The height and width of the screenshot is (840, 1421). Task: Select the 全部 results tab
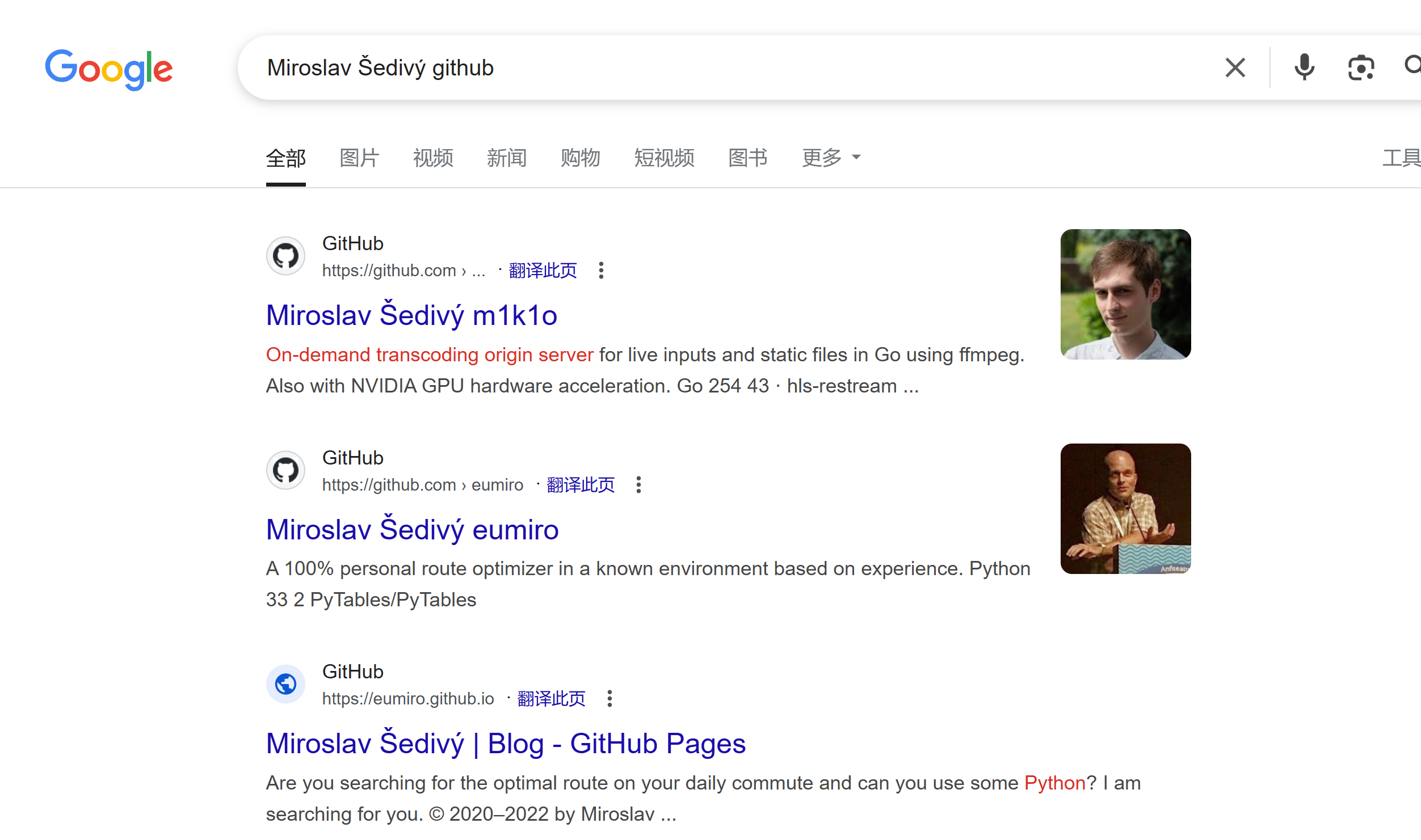286,158
